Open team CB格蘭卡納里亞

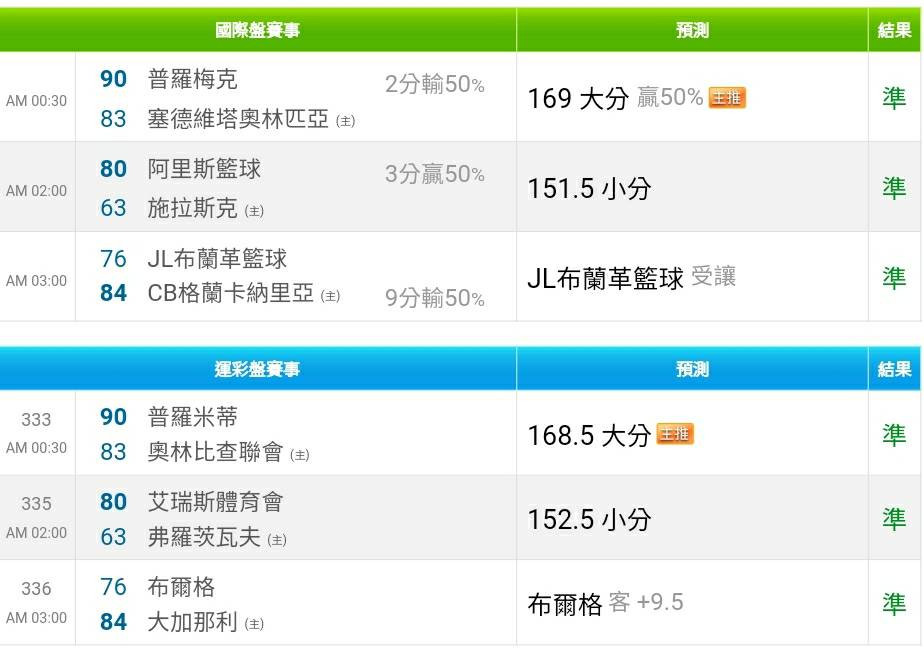pos(230,293)
